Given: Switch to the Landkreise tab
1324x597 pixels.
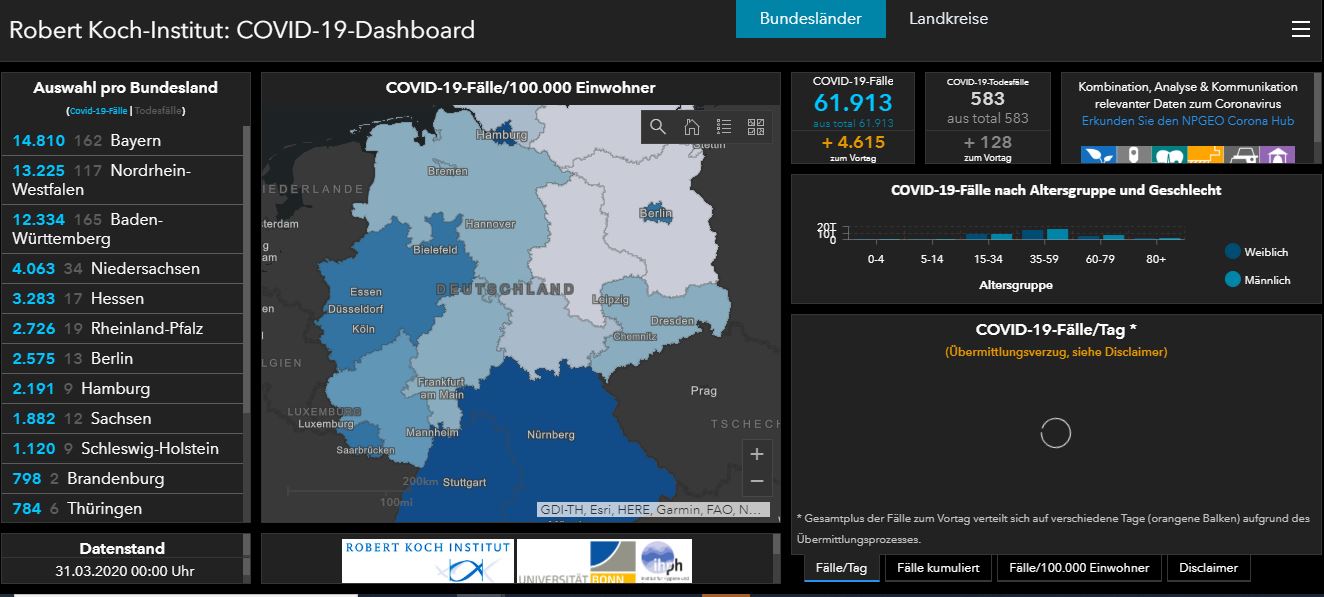Looking at the screenshot, I should coord(946,19).
